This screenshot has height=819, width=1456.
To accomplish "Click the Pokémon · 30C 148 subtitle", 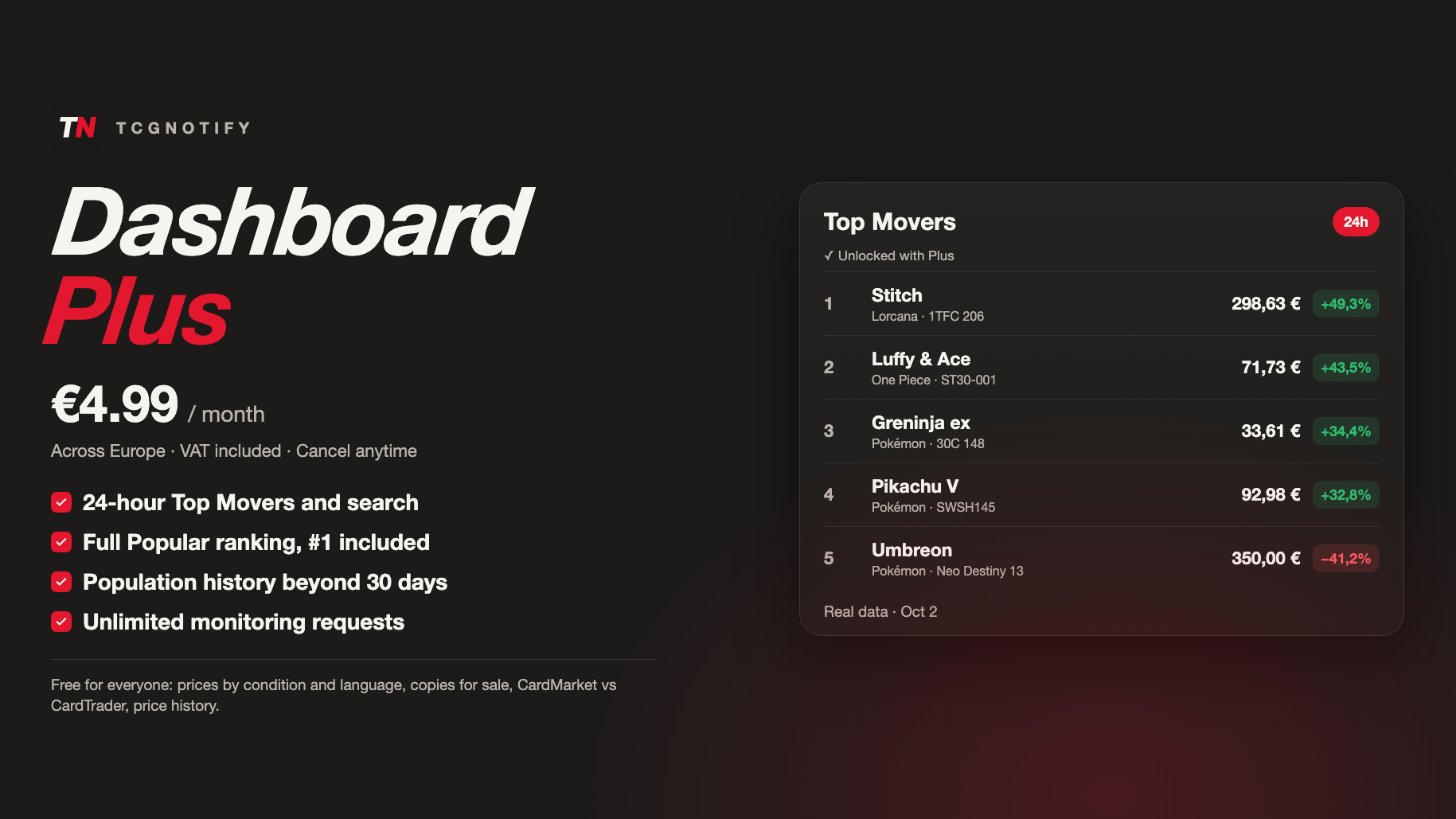I will [x=928, y=443].
